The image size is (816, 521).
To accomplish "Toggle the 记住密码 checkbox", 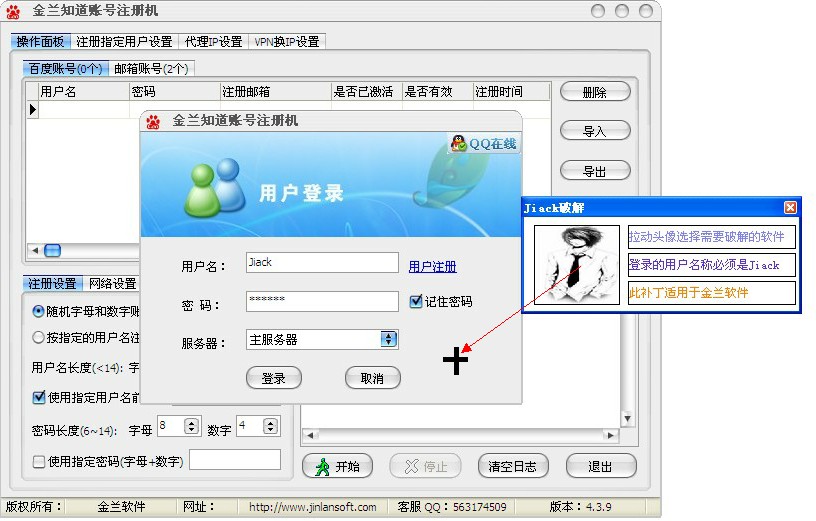I will coord(416,301).
